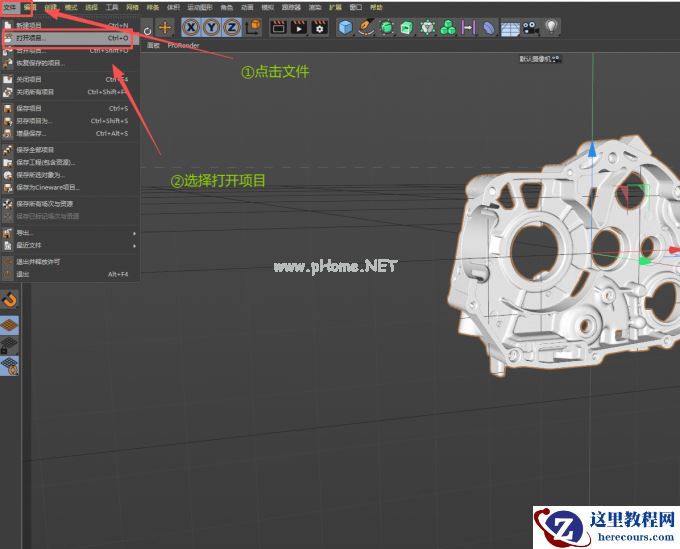Open the 动画 (Animate) menu
Image resolution: width=680 pixels, height=549 pixels.
(247, 7)
